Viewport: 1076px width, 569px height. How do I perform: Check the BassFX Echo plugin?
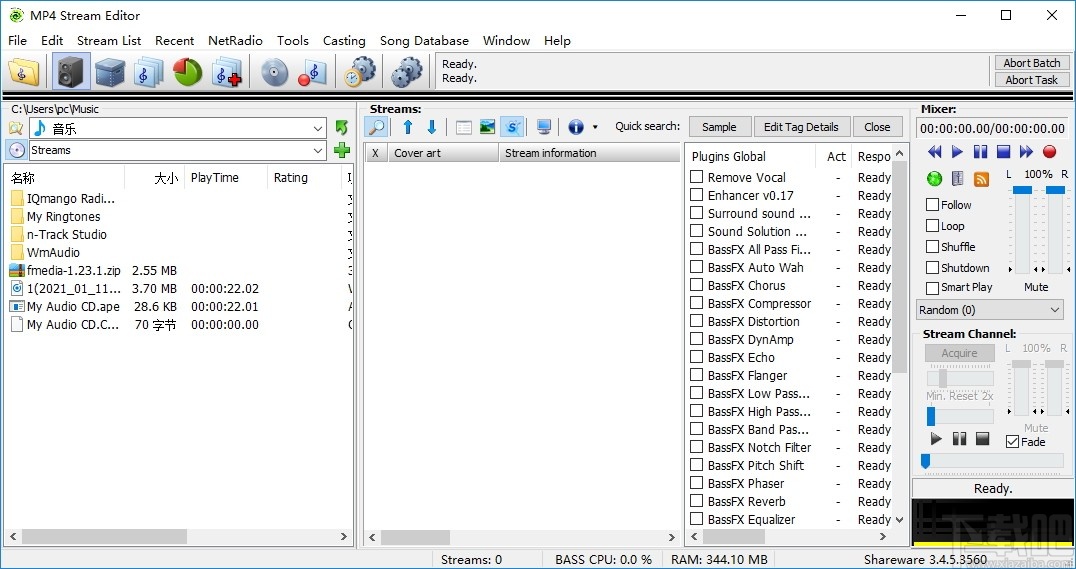pos(697,357)
